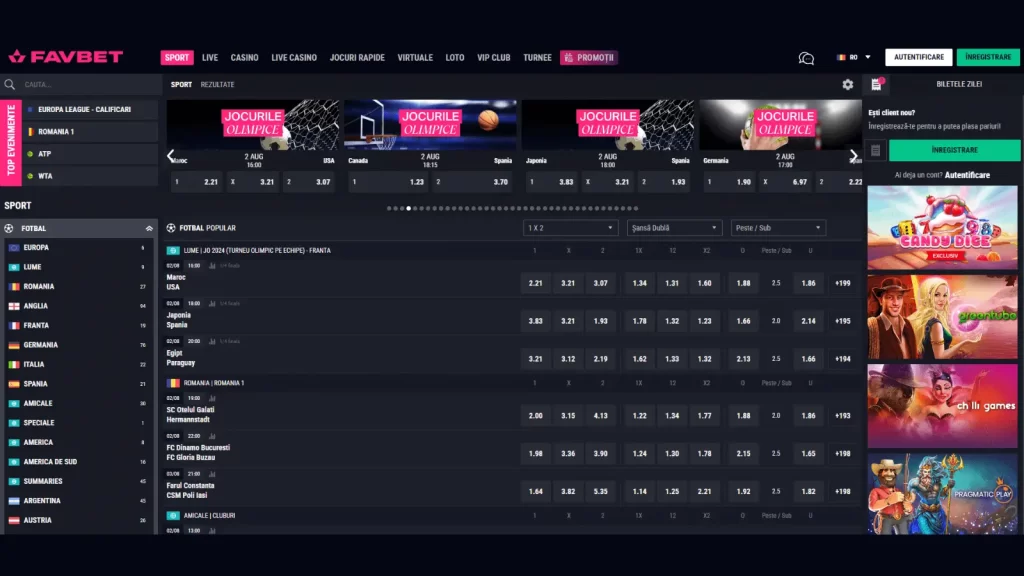The image size is (1024, 576).
Task: Select odds 2.21 for Maroc win
Action: click(x=536, y=283)
